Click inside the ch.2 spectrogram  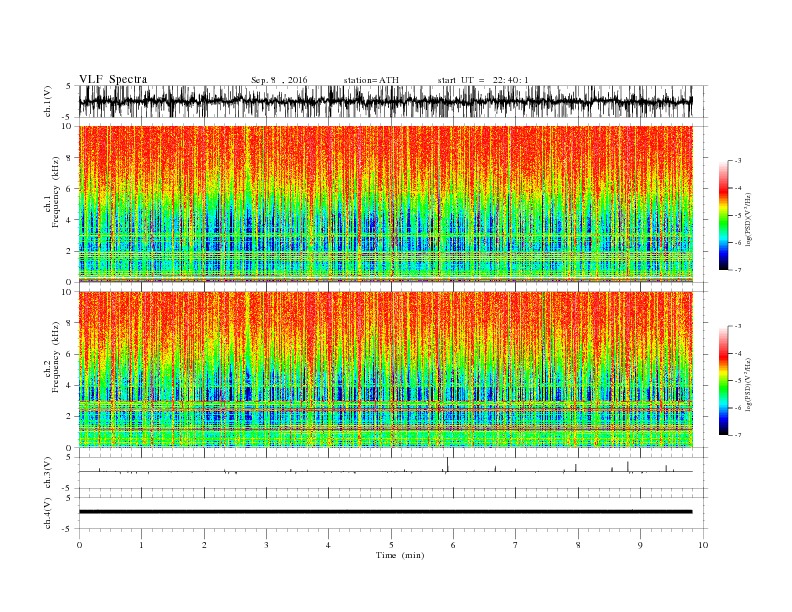(385, 370)
